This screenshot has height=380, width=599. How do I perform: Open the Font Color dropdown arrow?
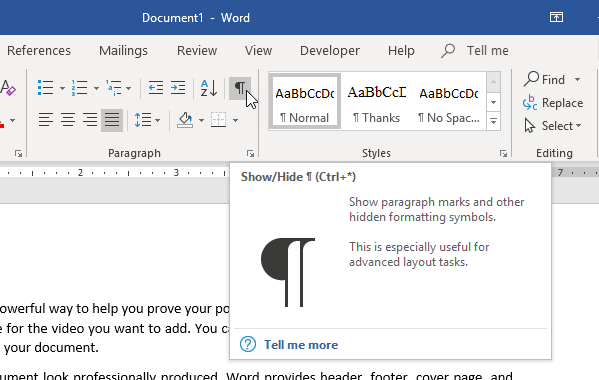(13, 120)
